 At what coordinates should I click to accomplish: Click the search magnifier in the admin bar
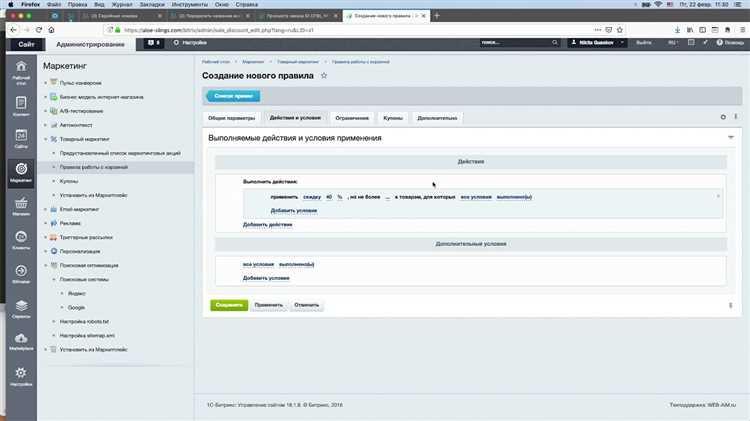pos(555,43)
